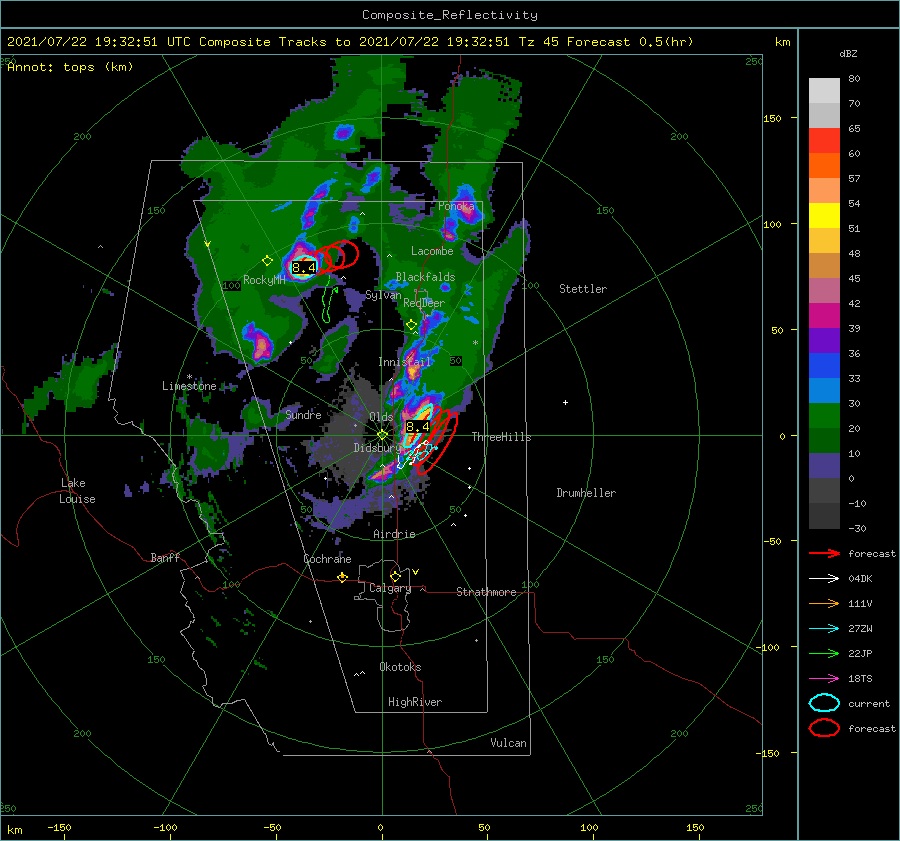
Task: Click the 'Annot: tops (km)' annotation text
Action: click(71, 67)
